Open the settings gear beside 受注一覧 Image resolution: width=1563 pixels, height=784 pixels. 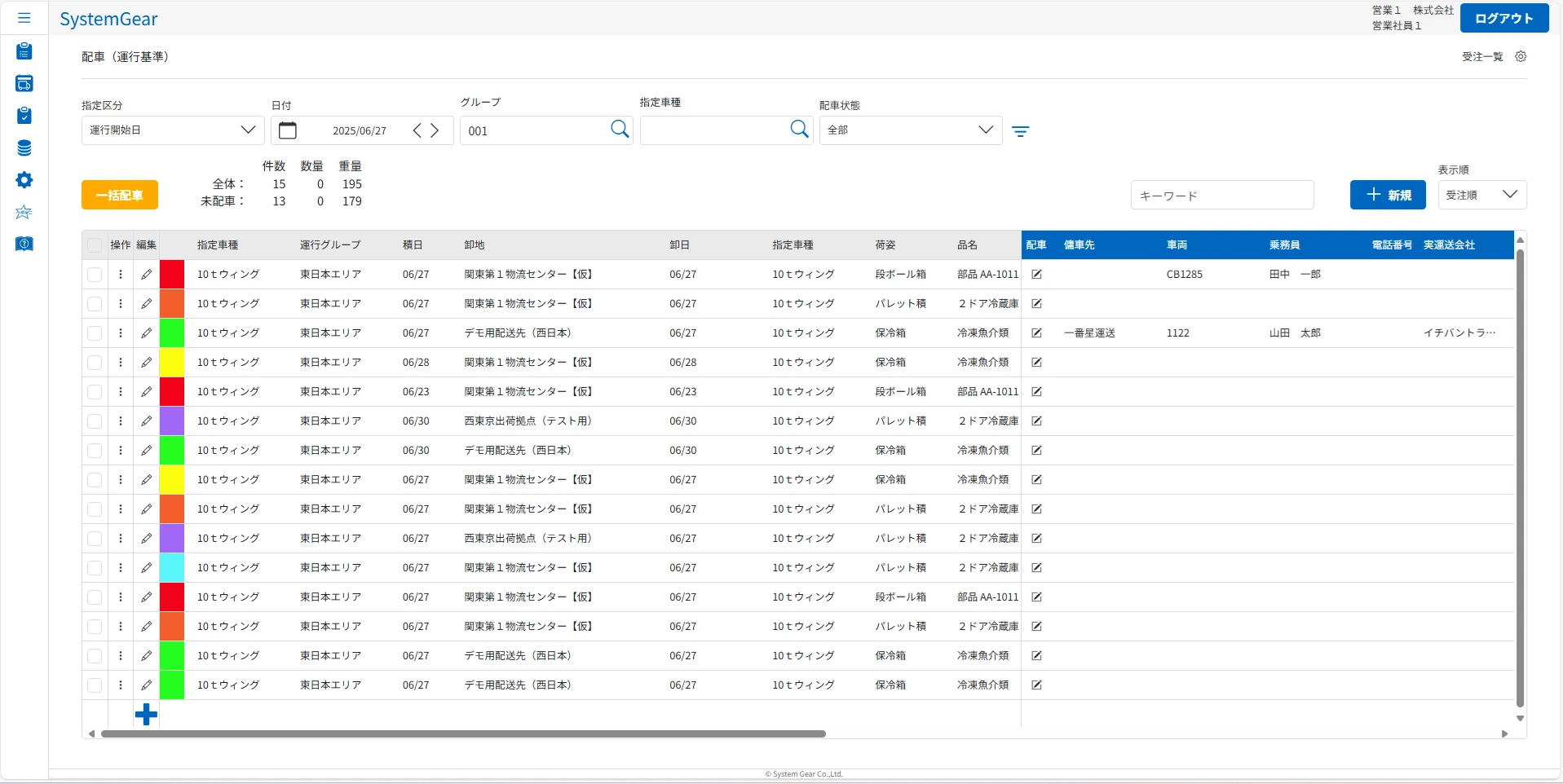click(x=1521, y=56)
